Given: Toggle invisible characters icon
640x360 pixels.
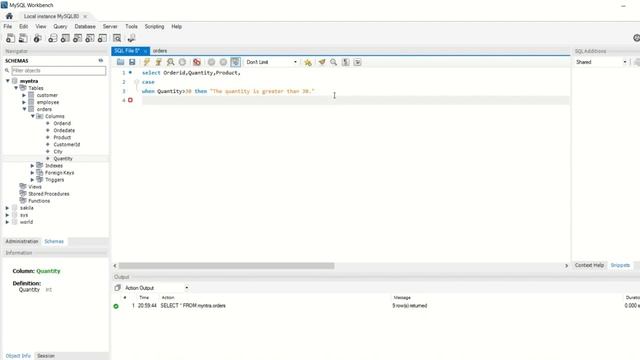Looking at the screenshot, I should [x=346, y=62].
